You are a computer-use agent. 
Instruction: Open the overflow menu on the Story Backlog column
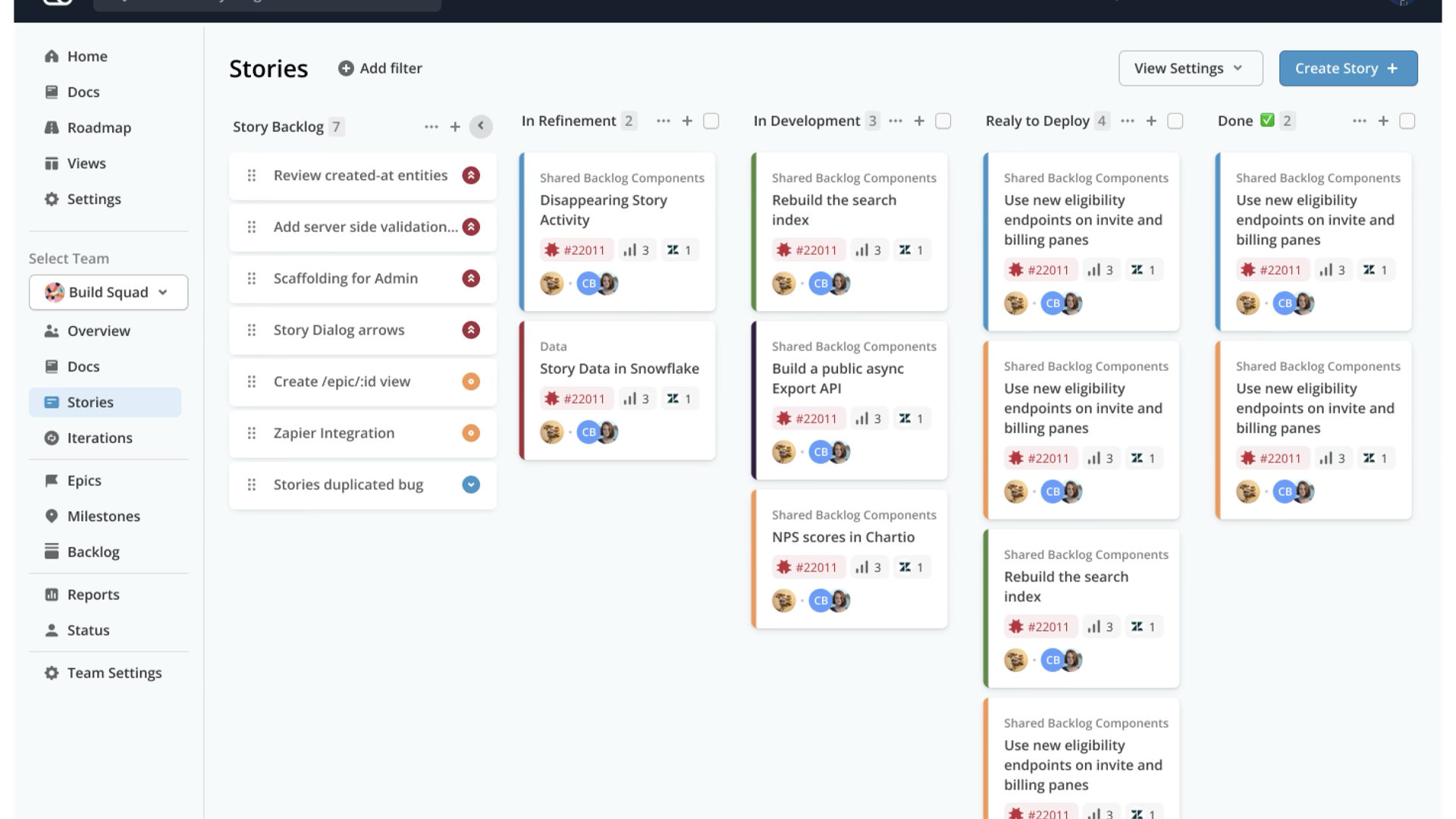click(x=431, y=127)
